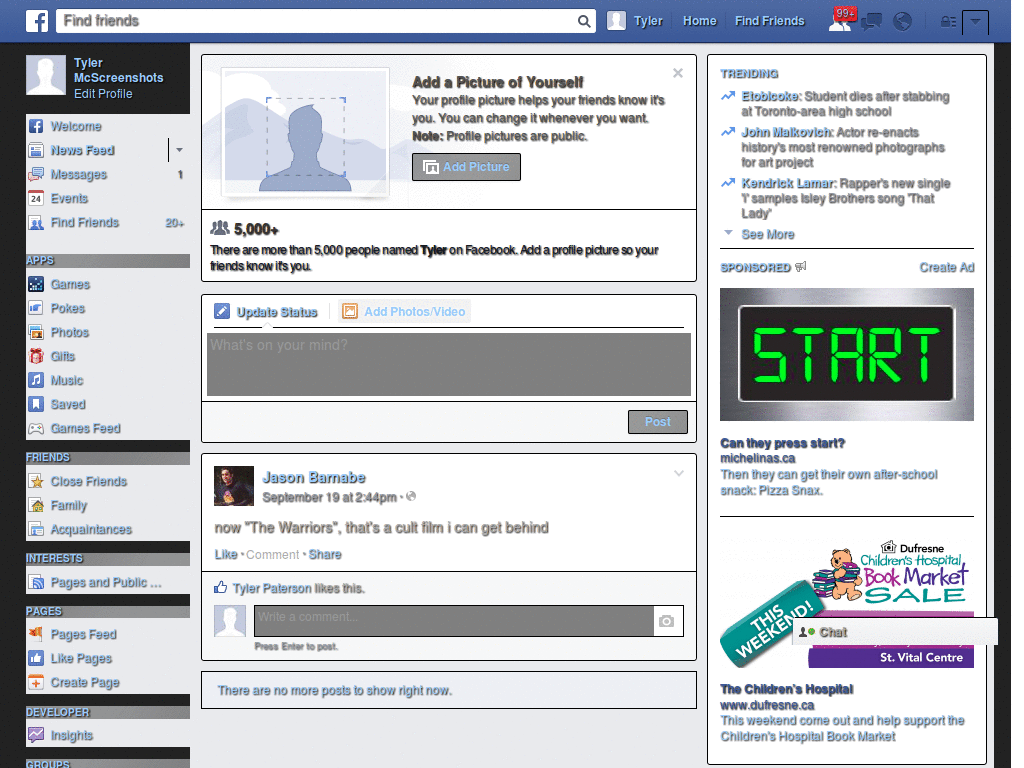Click the Acquaintances list icon
Image resolution: width=1024 pixels, height=768 pixels.
[x=36, y=530]
